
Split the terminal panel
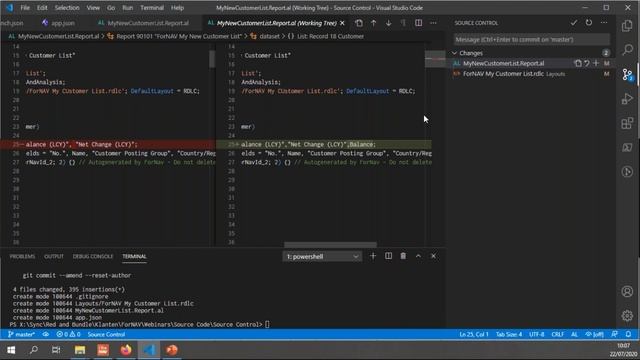(388, 256)
